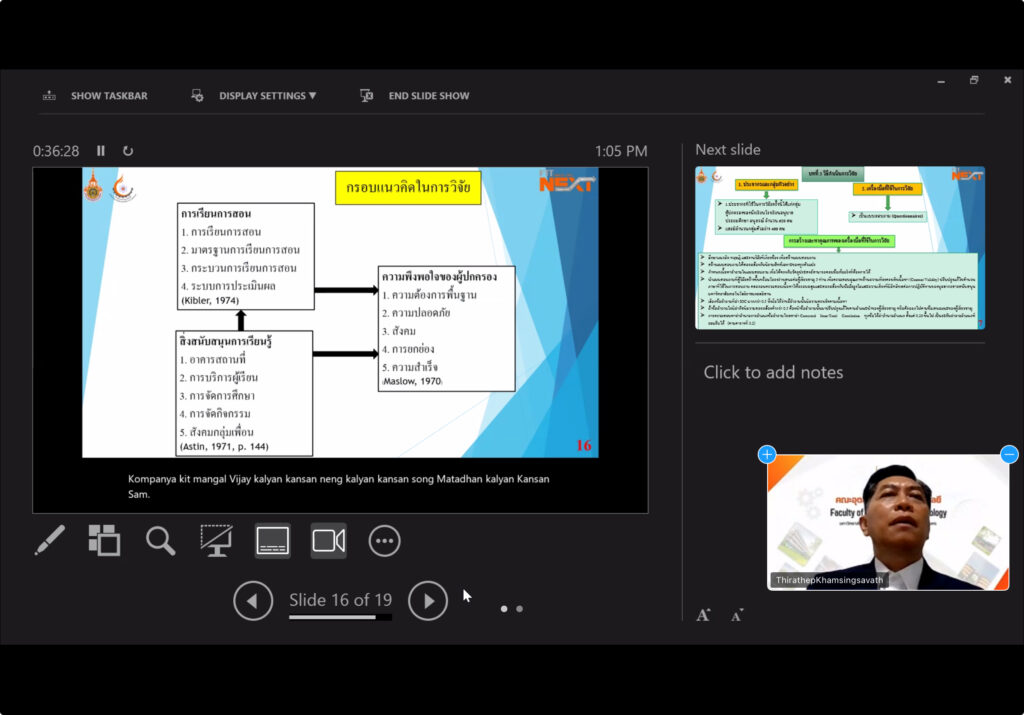Toggle subtitles button below the slide
This screenshot has height=715, width=1024.
click(272, 541)
